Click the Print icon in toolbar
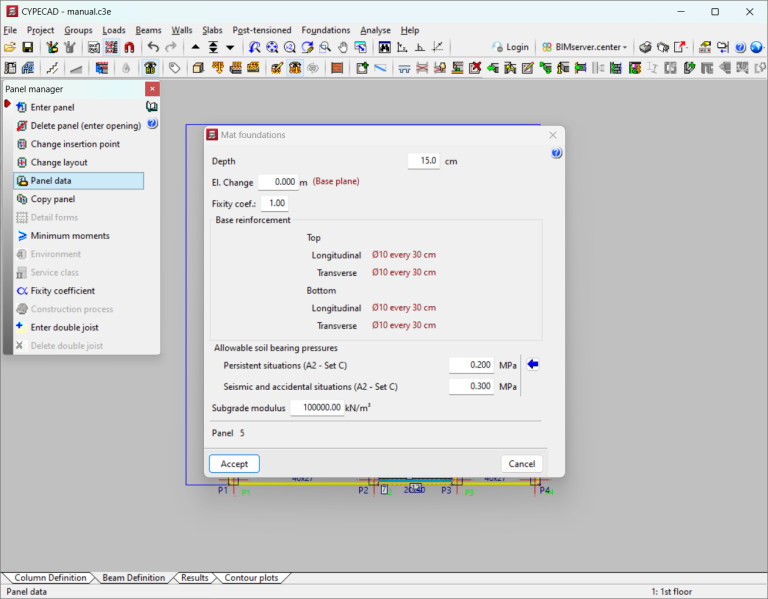The width and height of the screenshot is (768, 599). coord(645,47)
